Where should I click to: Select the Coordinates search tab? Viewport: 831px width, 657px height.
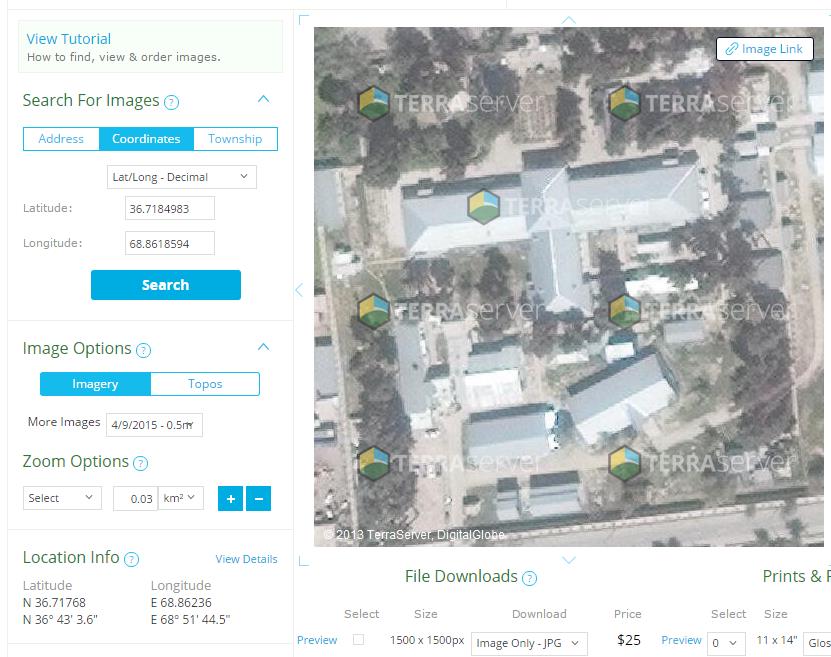pyautogui.click(x=146, y=139)
